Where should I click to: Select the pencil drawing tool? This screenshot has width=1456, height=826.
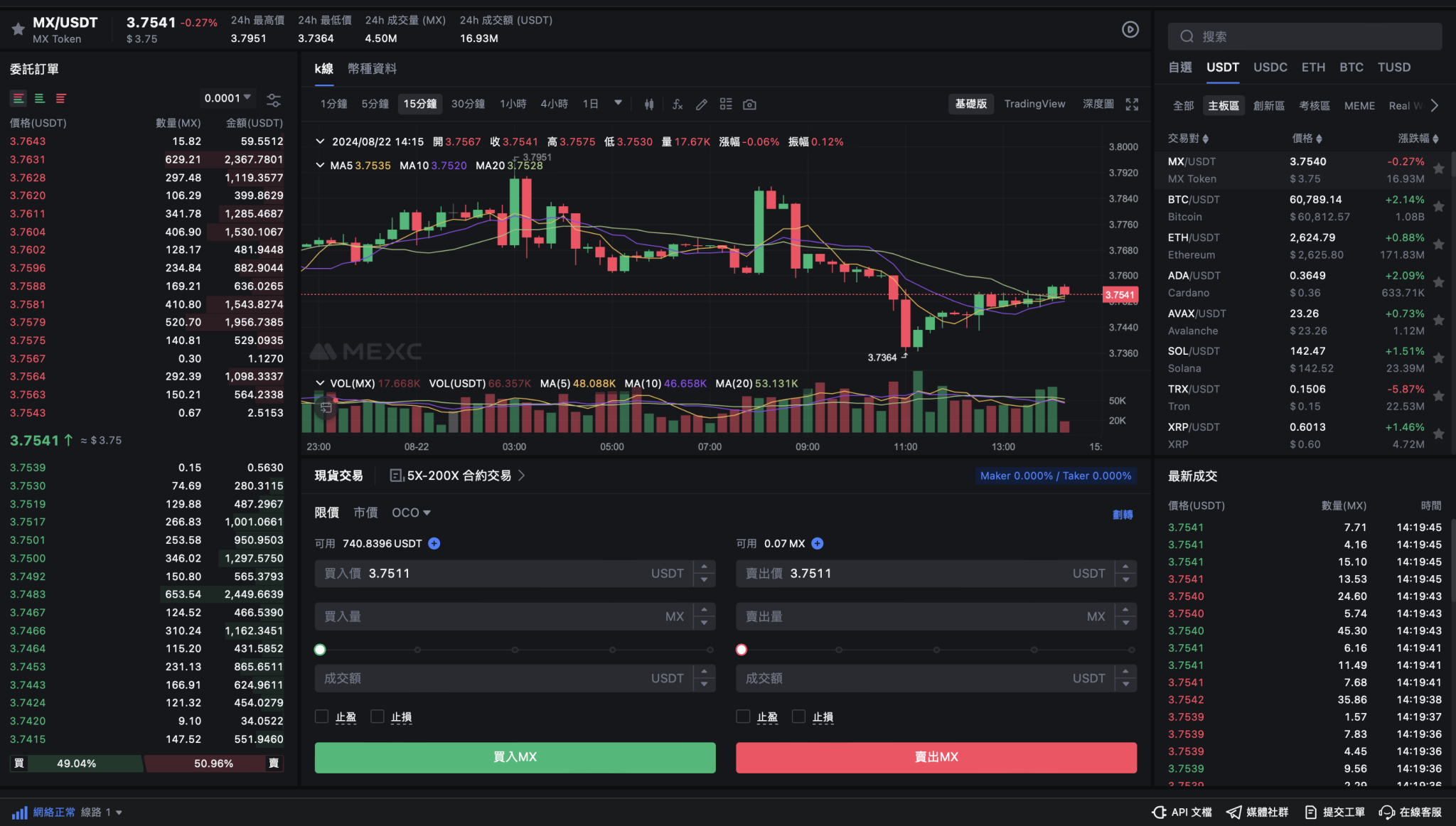[x=702, y=104]
